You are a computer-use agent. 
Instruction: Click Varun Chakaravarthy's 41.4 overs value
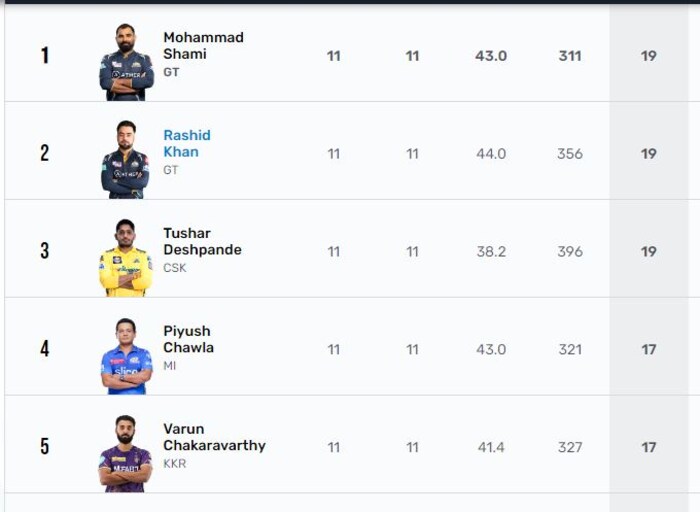click(491, 448)
